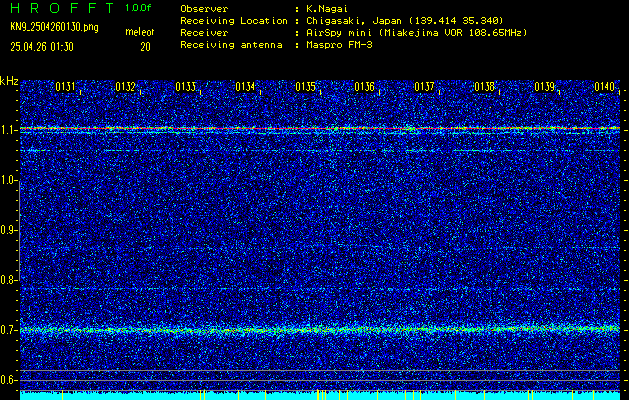Viewport: 629px width, 400px height.
Task: Click the 0.6 kHz axis label
Action: 8,380
